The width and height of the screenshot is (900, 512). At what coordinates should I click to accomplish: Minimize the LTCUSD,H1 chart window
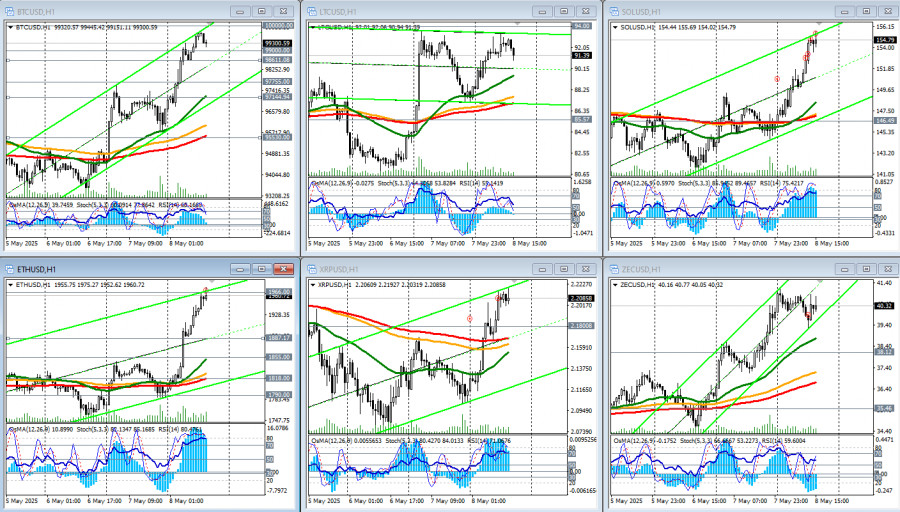point(542,11)
